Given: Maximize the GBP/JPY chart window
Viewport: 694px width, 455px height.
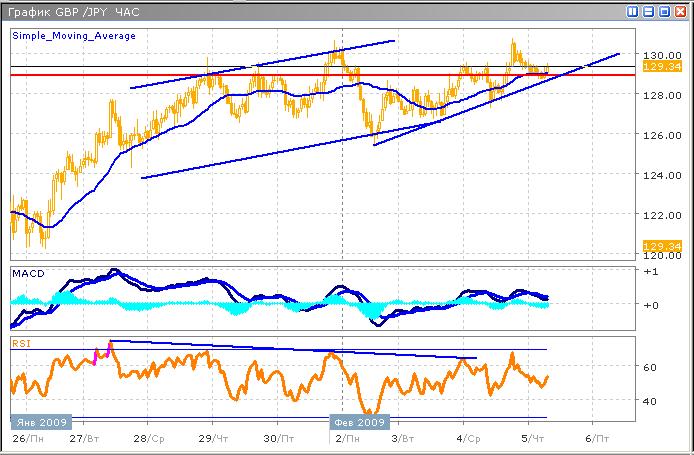Looking at the screenshot, I should [665, 10].
